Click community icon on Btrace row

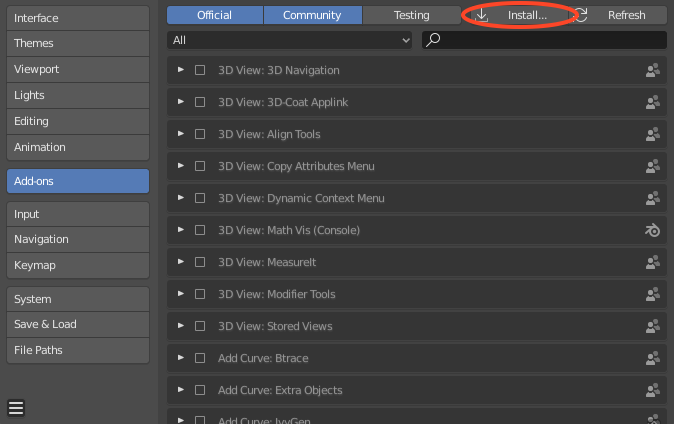click(x=653, y=358)
